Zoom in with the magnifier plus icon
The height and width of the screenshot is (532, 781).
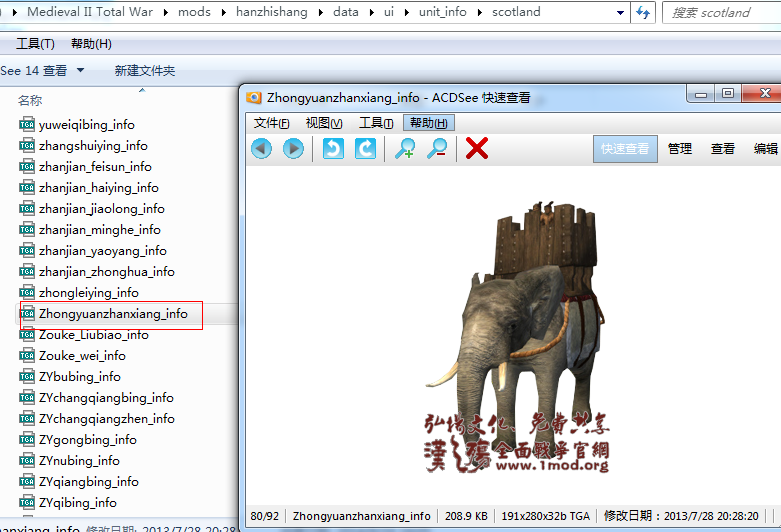405,148
